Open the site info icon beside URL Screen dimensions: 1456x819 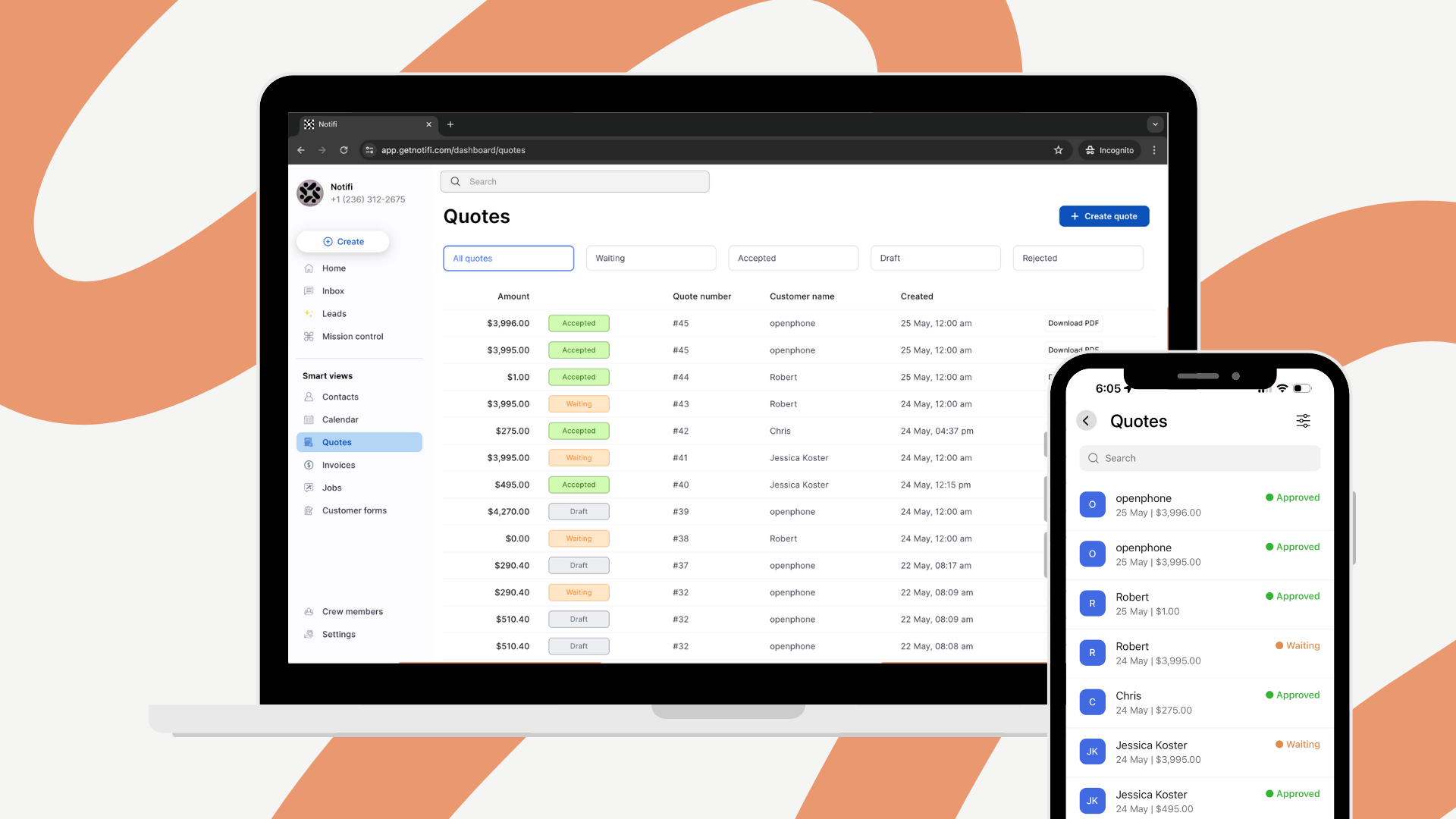pos(369,150)
